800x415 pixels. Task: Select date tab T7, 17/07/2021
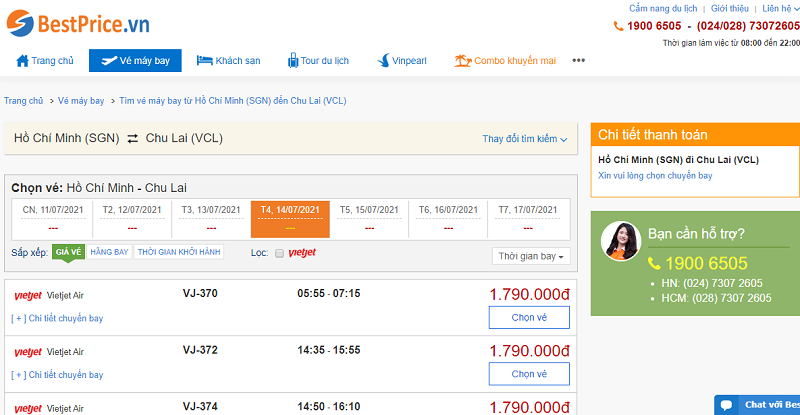pos(528,219)
